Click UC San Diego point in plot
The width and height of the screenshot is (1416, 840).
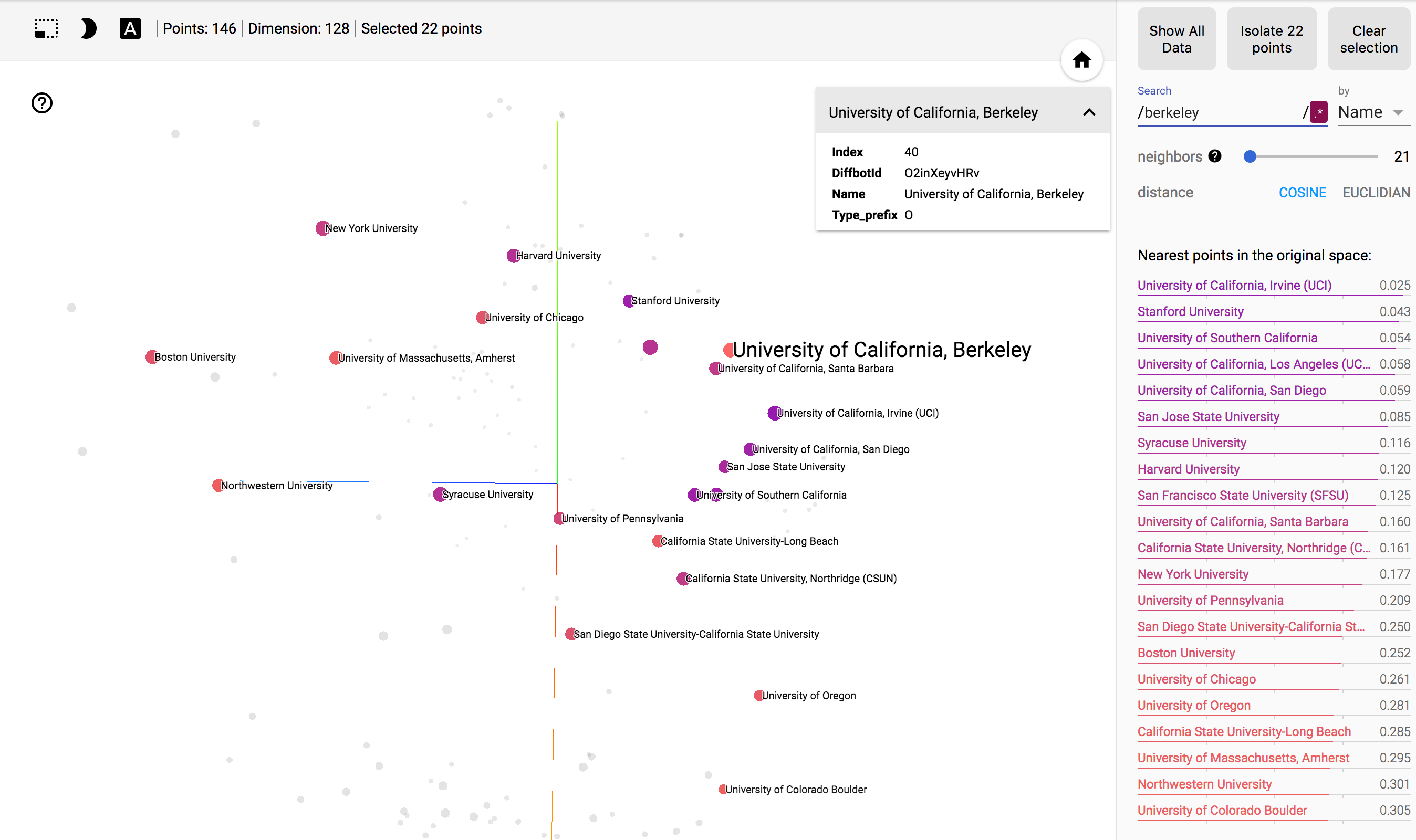coord(749,449)
